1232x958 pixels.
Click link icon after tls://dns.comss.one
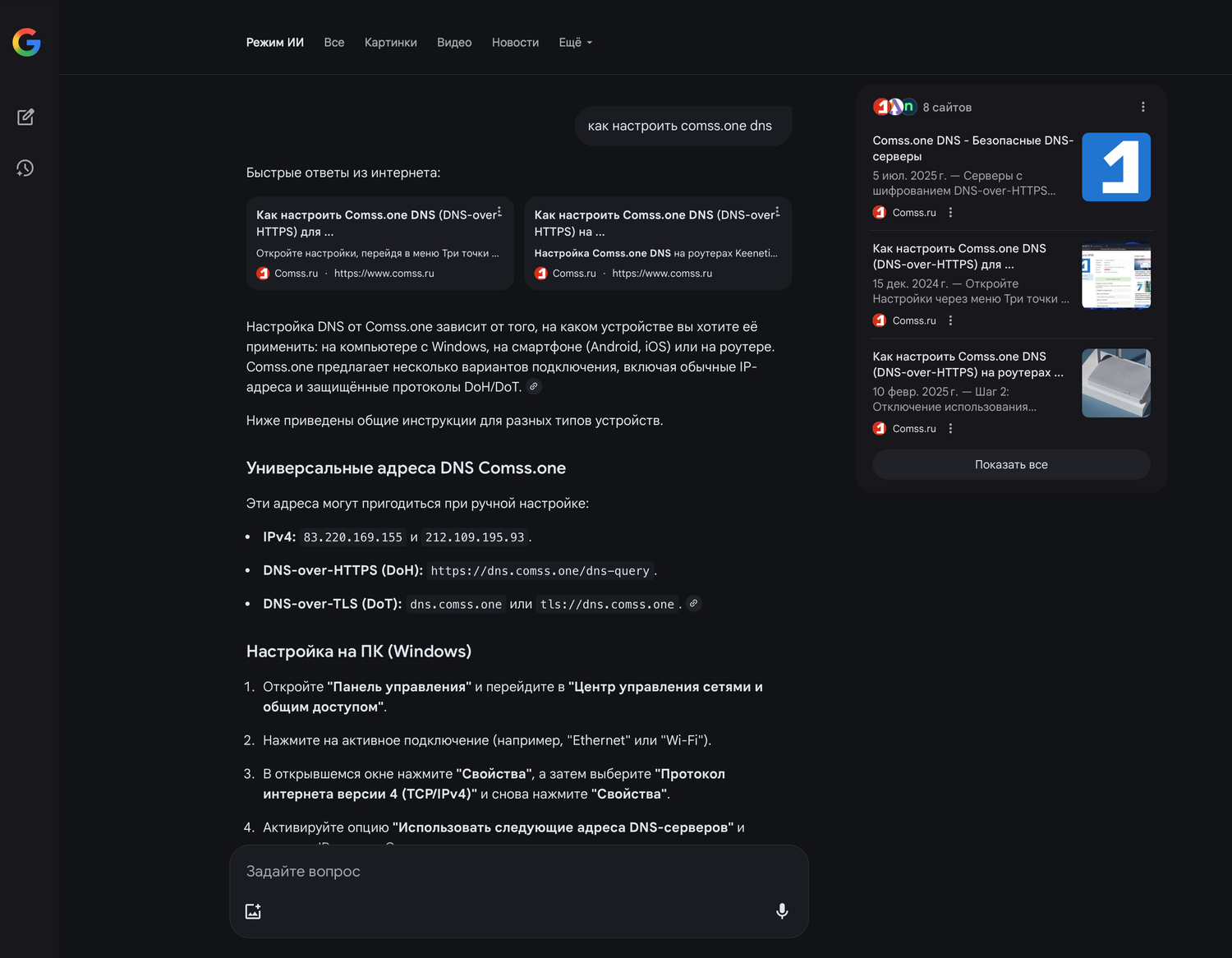(x=694, y=603)
